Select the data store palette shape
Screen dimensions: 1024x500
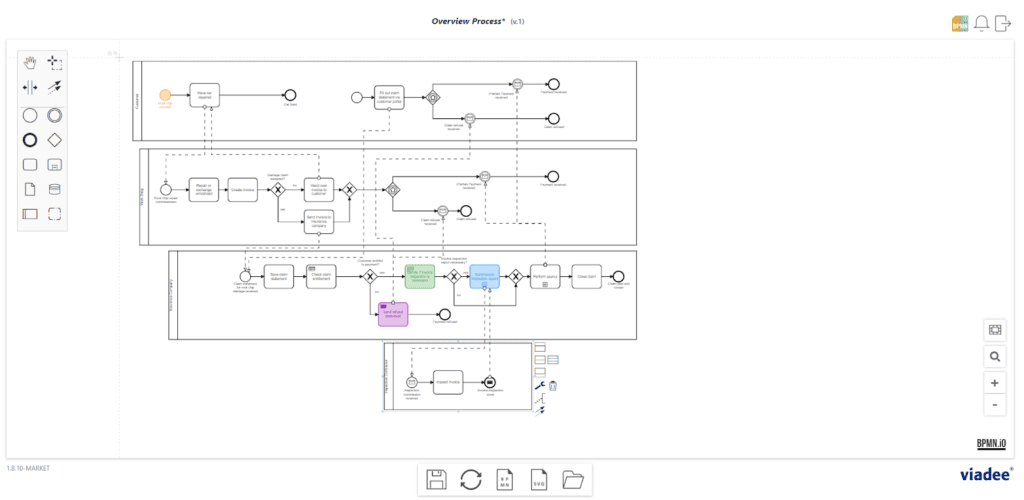[x=55, y=189]
